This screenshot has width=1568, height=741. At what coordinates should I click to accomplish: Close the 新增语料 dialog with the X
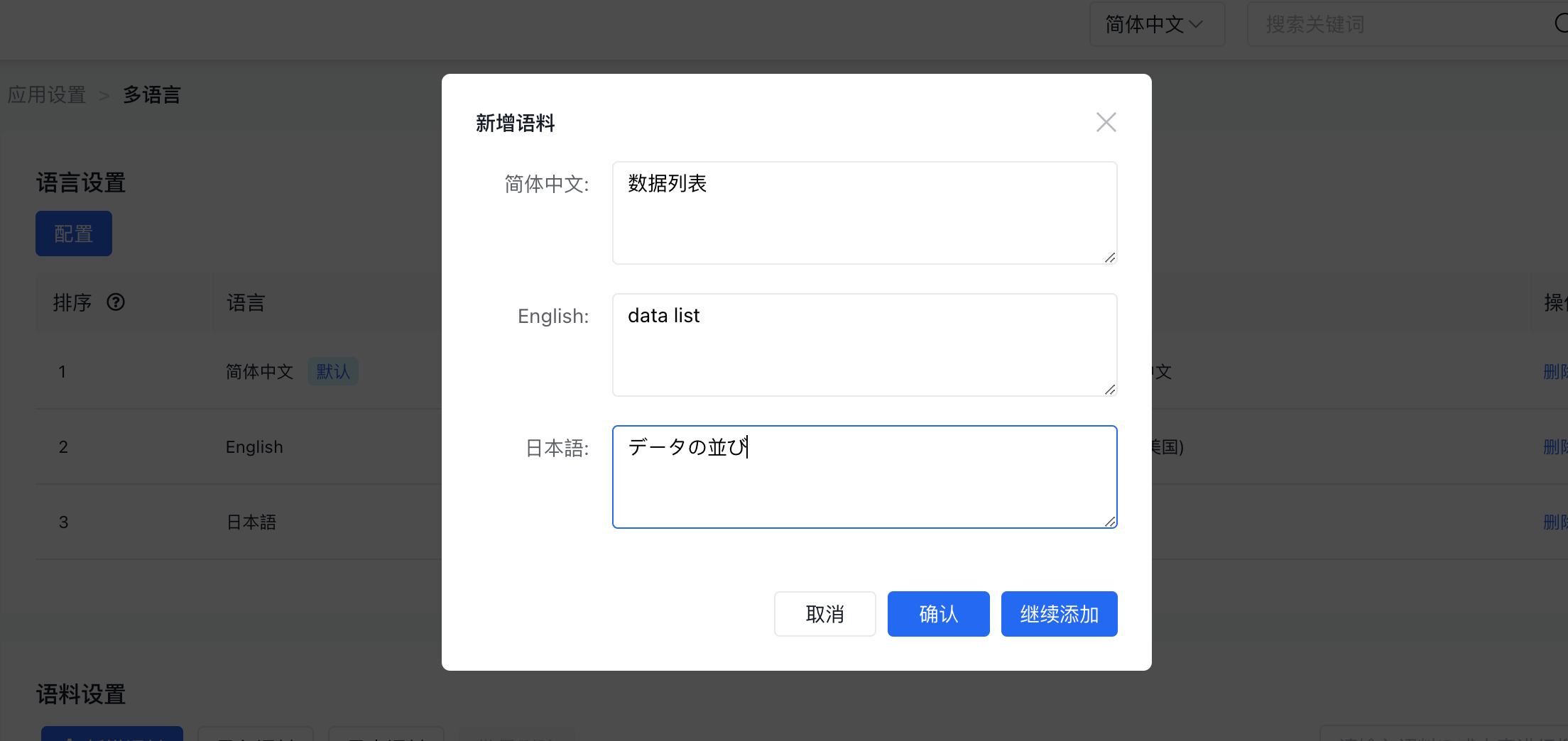coord(1106,122)
